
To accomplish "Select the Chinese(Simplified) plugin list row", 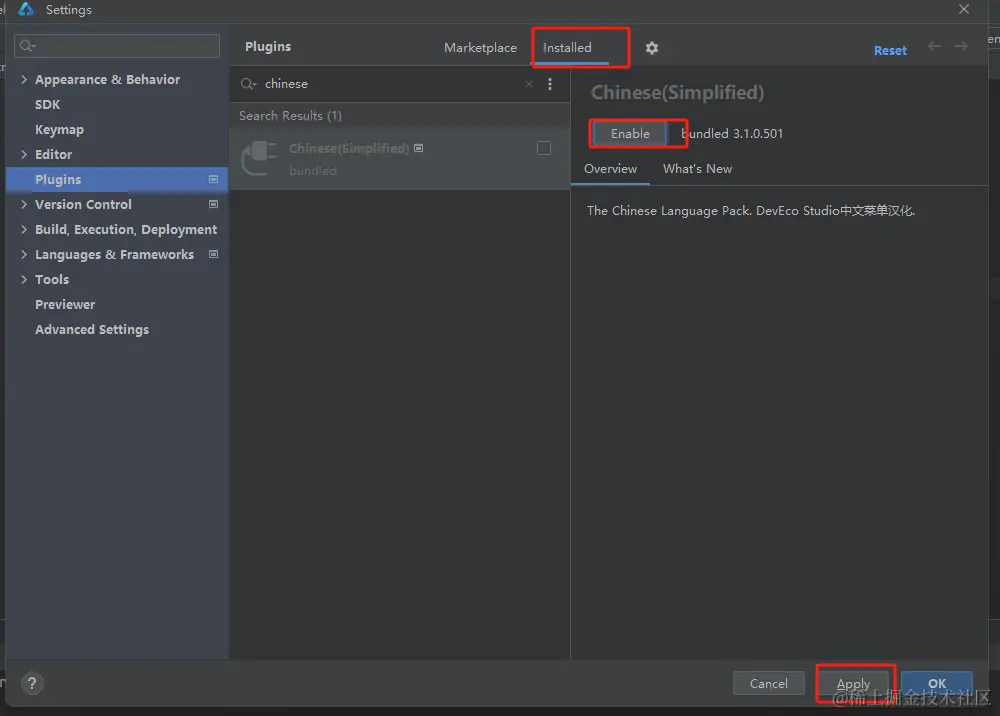I will coord(400,158).
